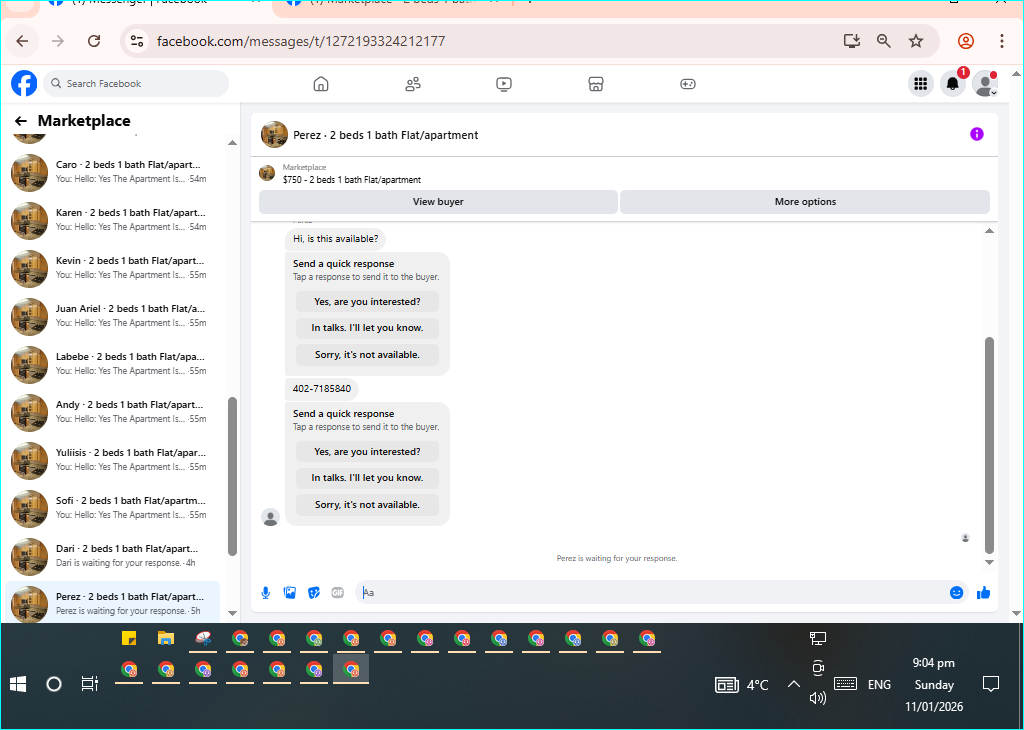This screenshot has width=1024, height=730.
Task: Open the GIF picker icon
Action: click(x=338, y=593)
